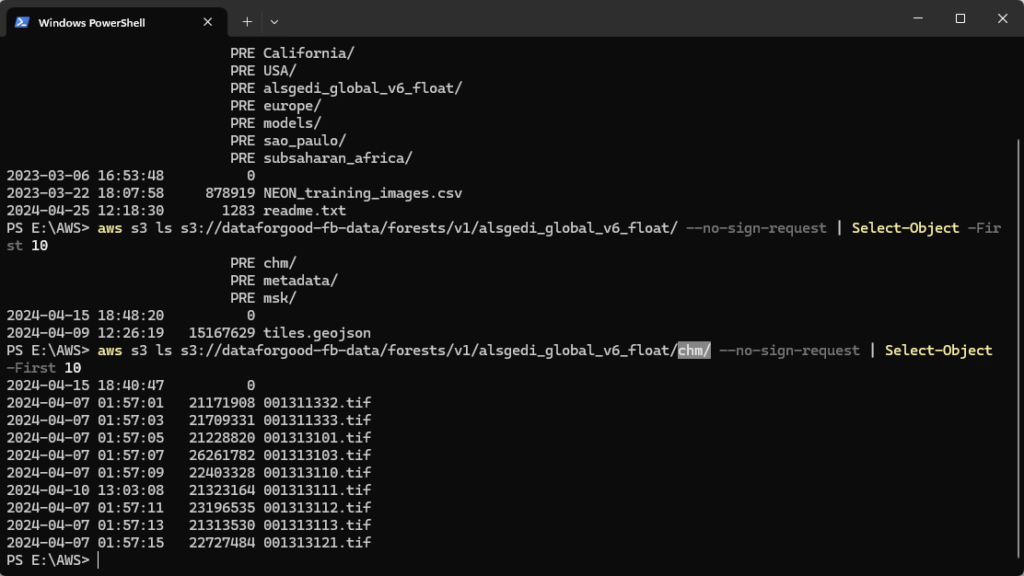The width and height of the screenshot is (1024, 576).
Task: Click the highlighted chm/ text in the command
Action: pyautogui.click(x=694, y=350)
